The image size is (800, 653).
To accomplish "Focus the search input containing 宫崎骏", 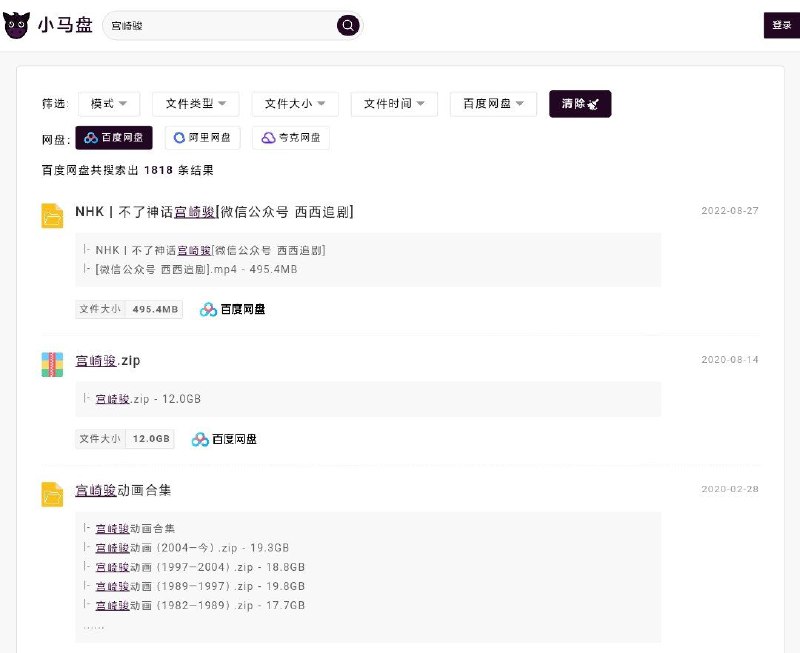I will tap(220, 26).
